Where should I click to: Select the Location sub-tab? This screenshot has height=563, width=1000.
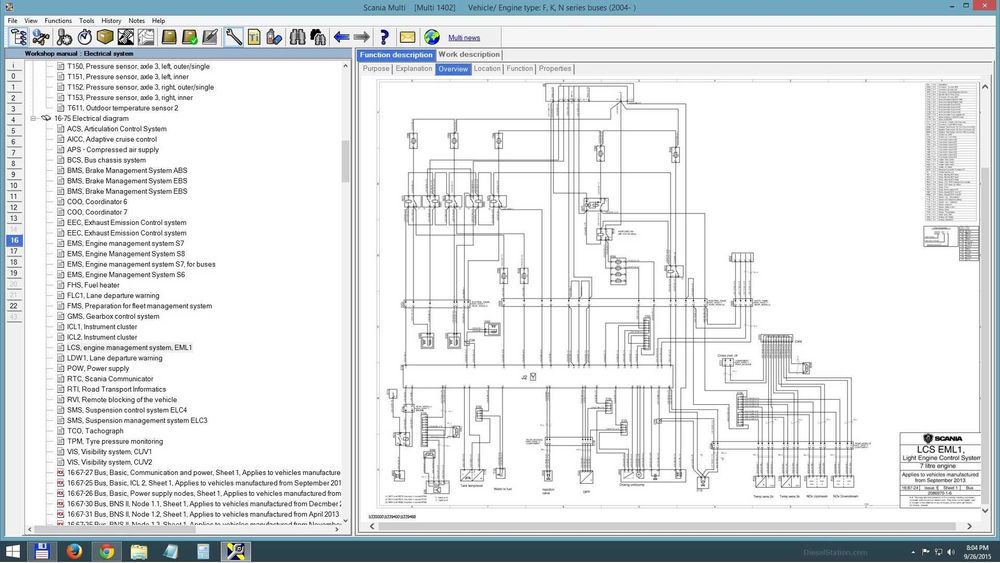tap(487, 69)
